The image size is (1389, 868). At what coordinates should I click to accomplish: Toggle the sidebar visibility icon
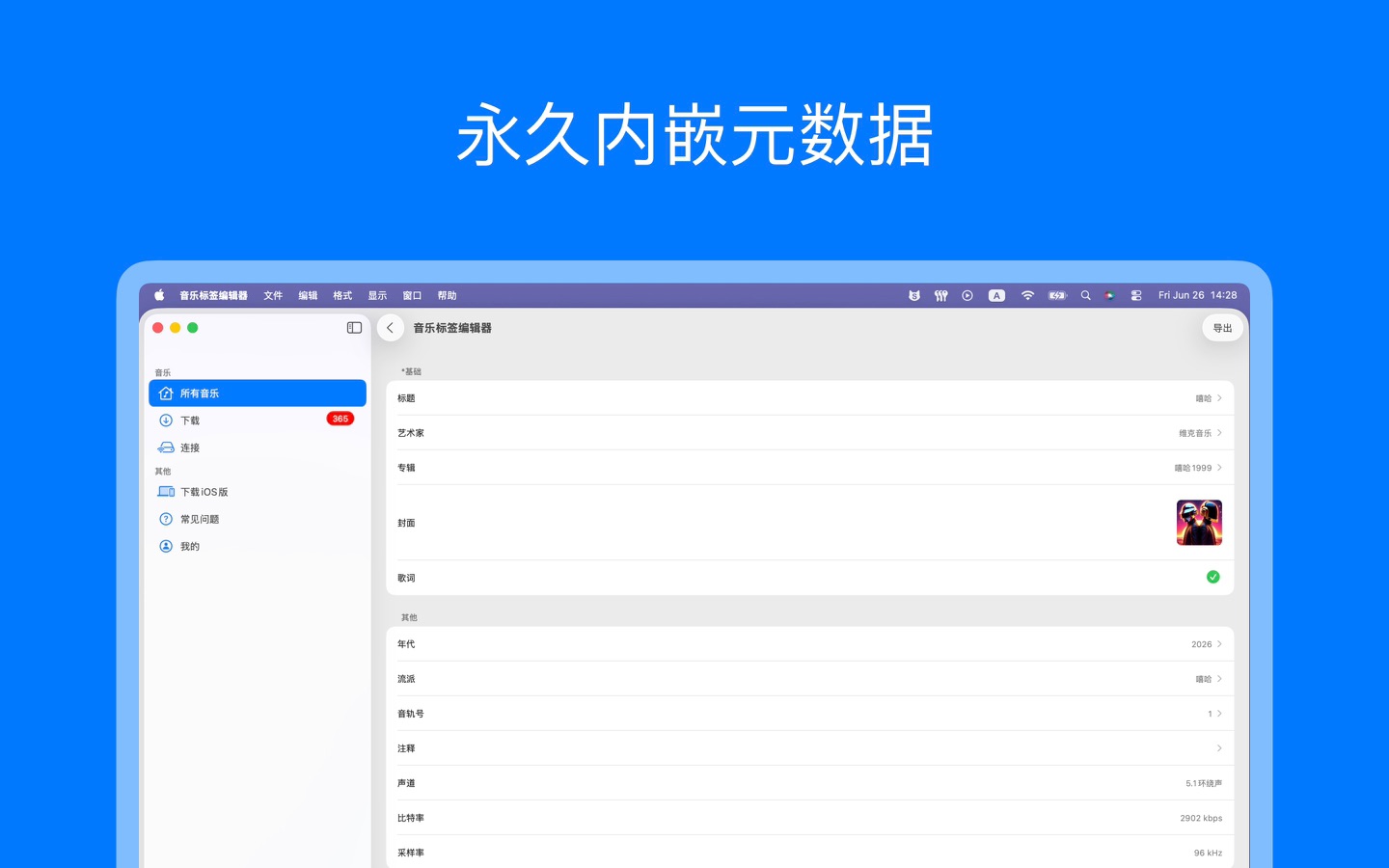click(x=354, y=328)
